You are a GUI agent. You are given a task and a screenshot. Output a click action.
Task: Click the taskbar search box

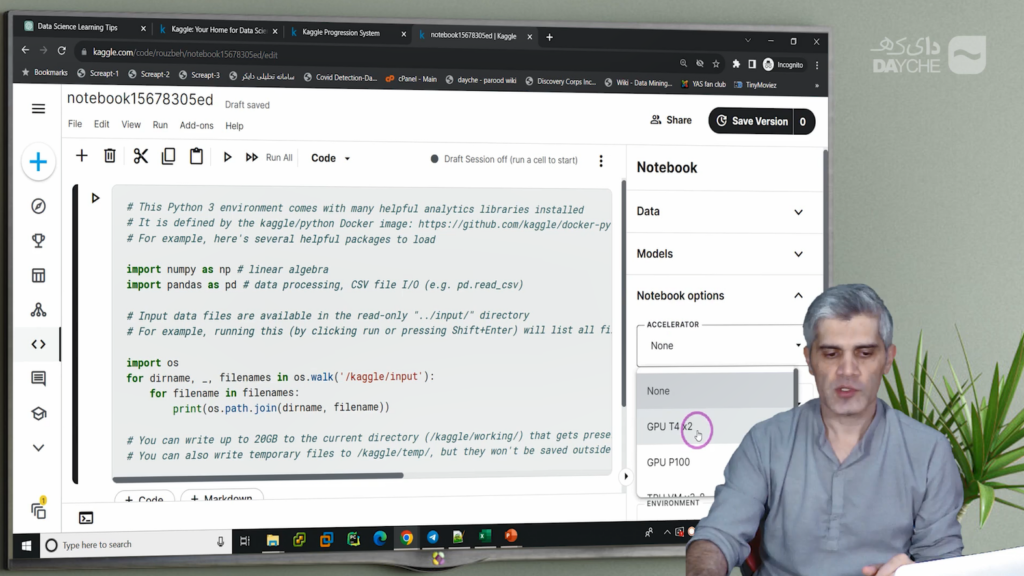pyautogui.click(x=136, y=545)
